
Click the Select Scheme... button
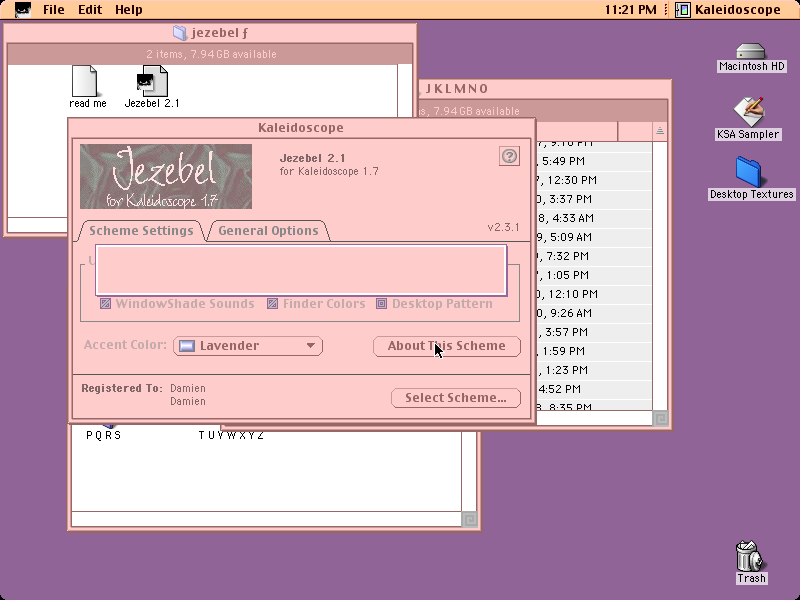pos(456,398)
